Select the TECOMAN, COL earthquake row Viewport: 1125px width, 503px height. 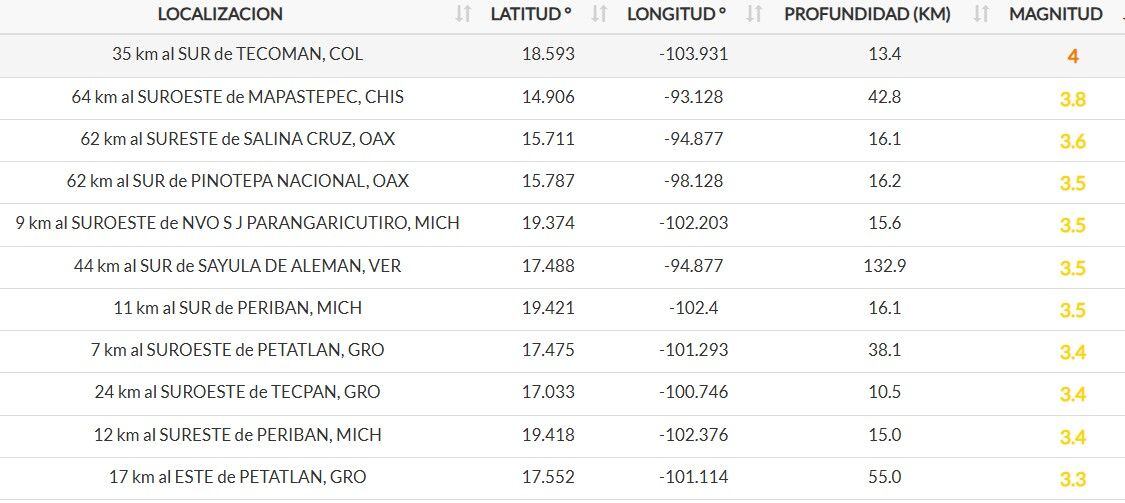pyautogui.click(x=237, y=55)
